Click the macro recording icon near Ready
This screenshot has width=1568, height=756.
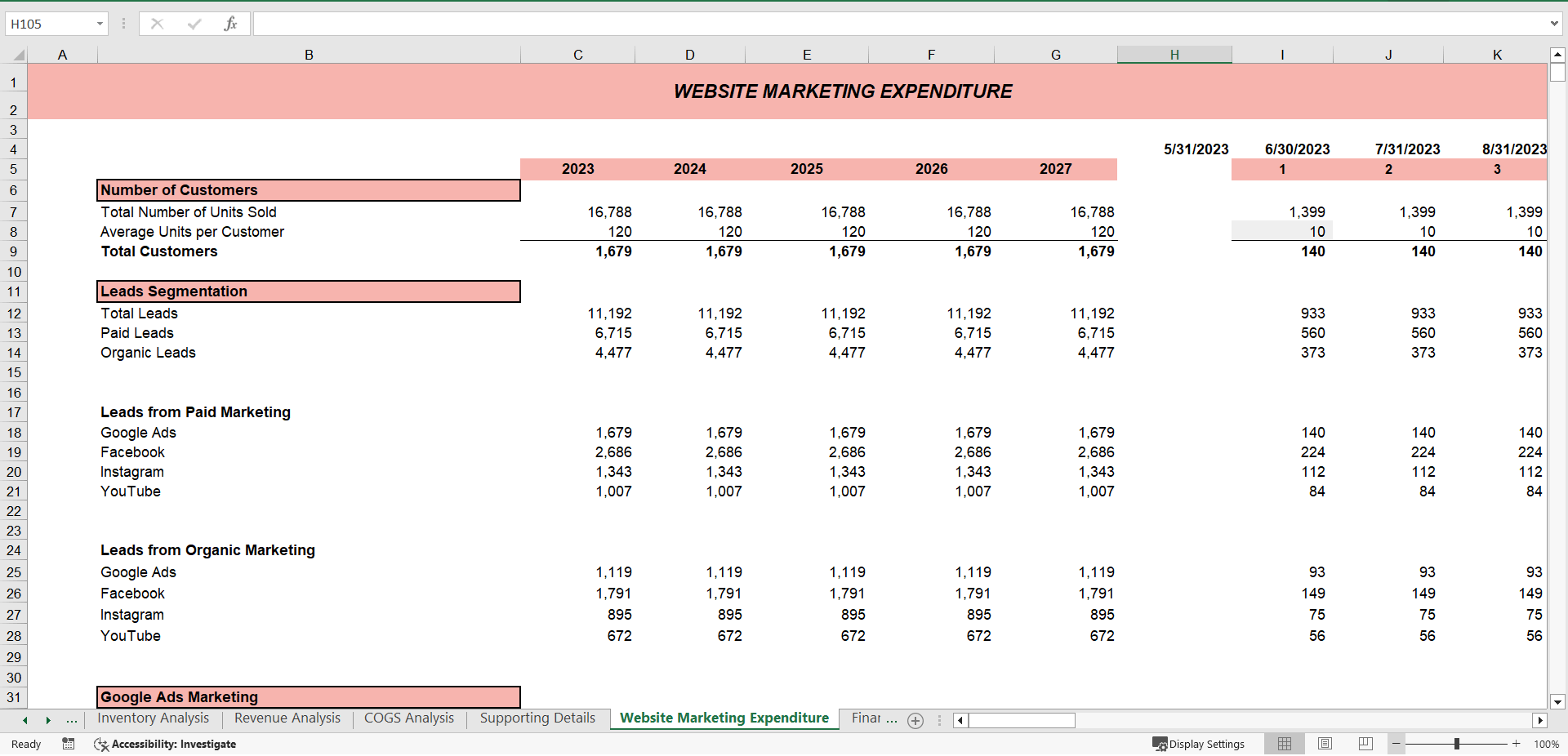[x=69, y=744]
